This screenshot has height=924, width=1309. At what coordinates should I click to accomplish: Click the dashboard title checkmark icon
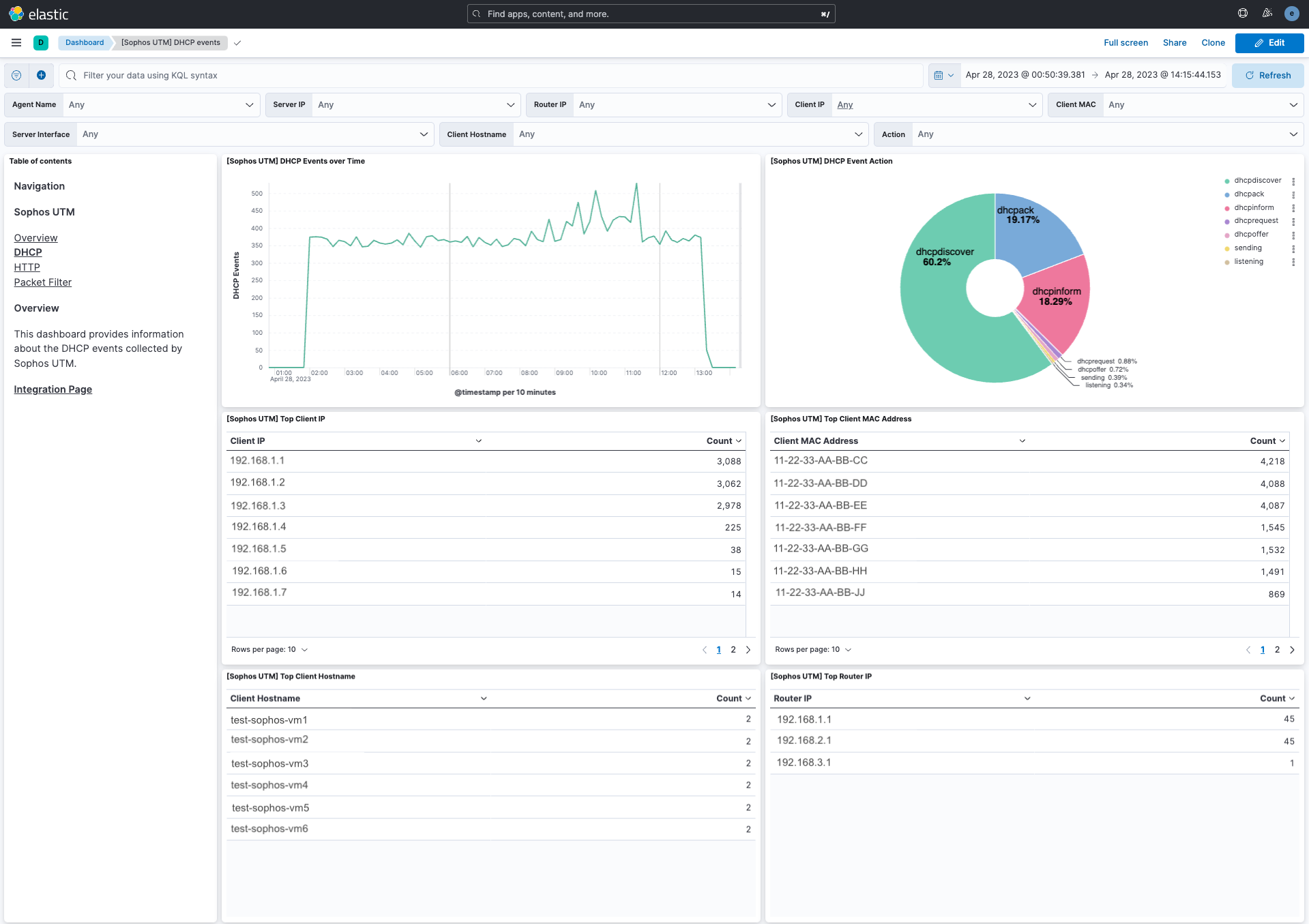coord(237,42)
